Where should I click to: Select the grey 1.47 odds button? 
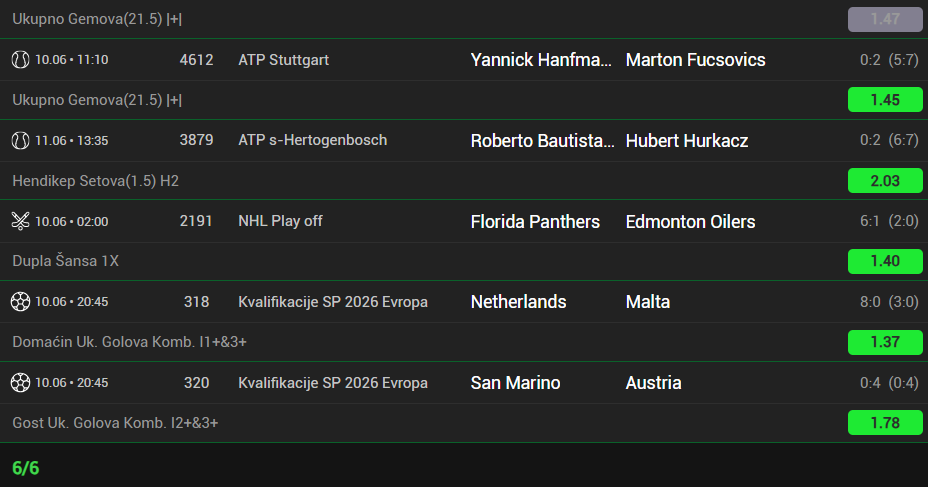[x=885, y=19]
